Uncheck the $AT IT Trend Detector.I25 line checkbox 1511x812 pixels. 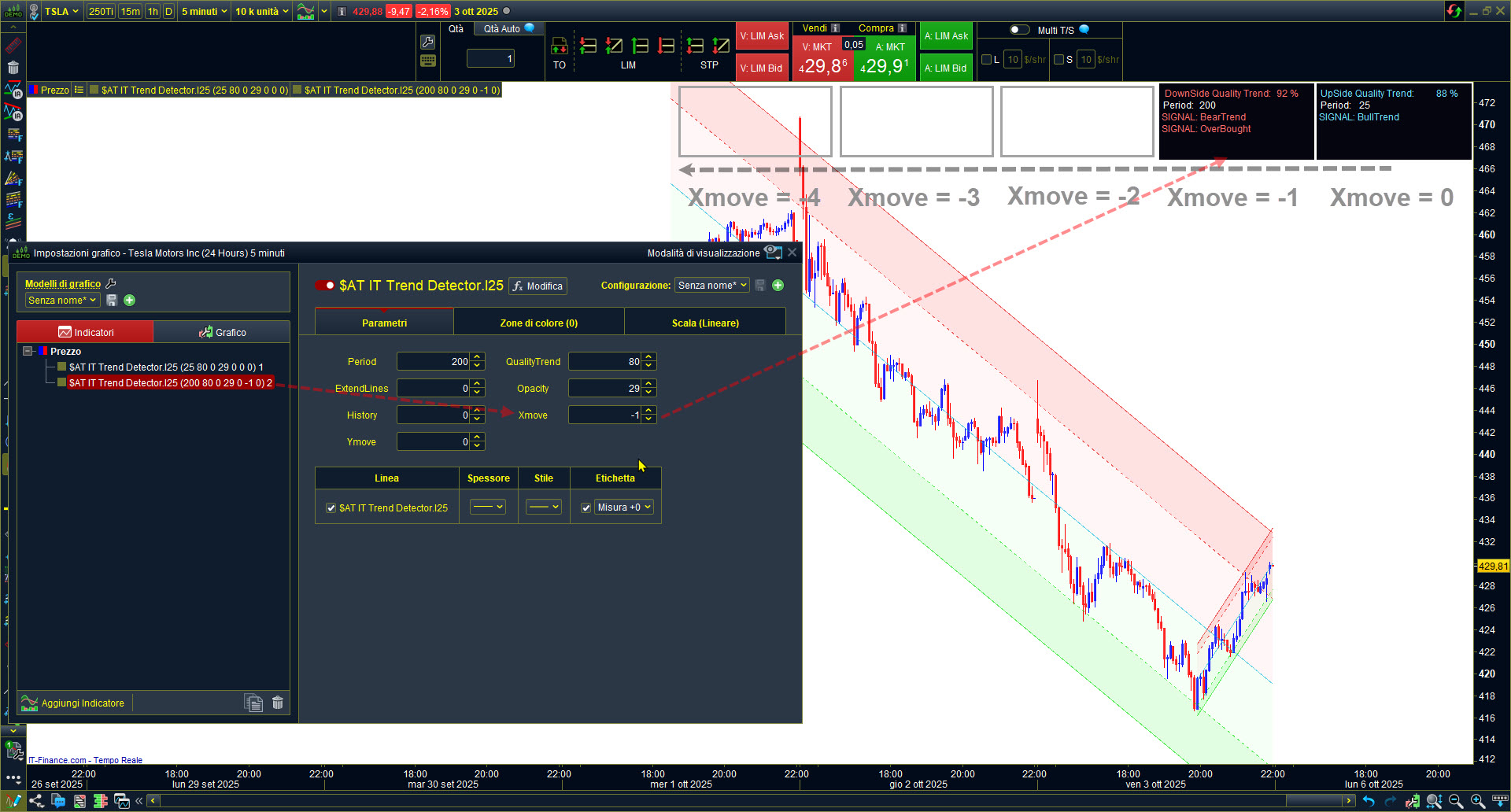coord(331,508)
